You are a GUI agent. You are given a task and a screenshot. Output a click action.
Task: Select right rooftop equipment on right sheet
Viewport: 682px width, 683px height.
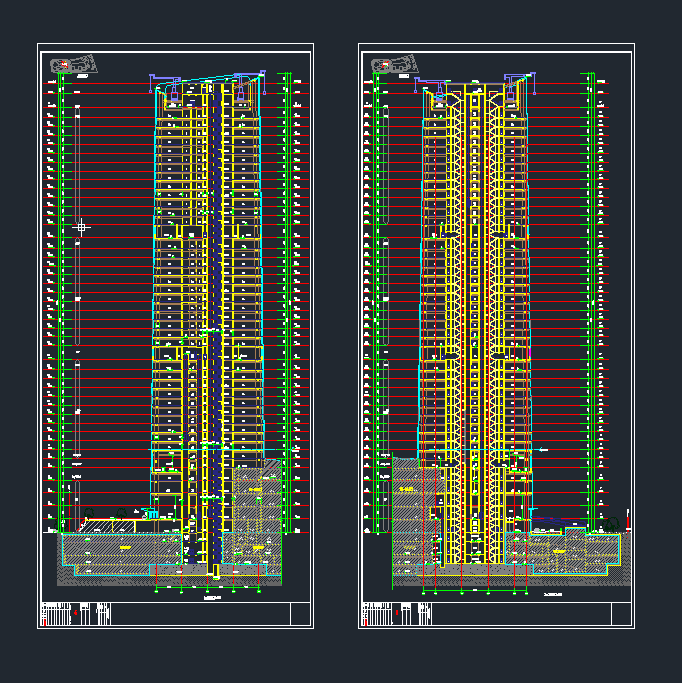[x=513, y=93]
